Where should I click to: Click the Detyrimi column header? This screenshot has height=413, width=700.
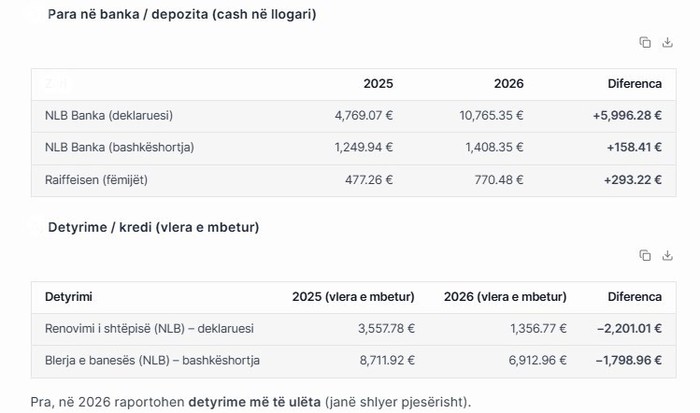[69, 297]
